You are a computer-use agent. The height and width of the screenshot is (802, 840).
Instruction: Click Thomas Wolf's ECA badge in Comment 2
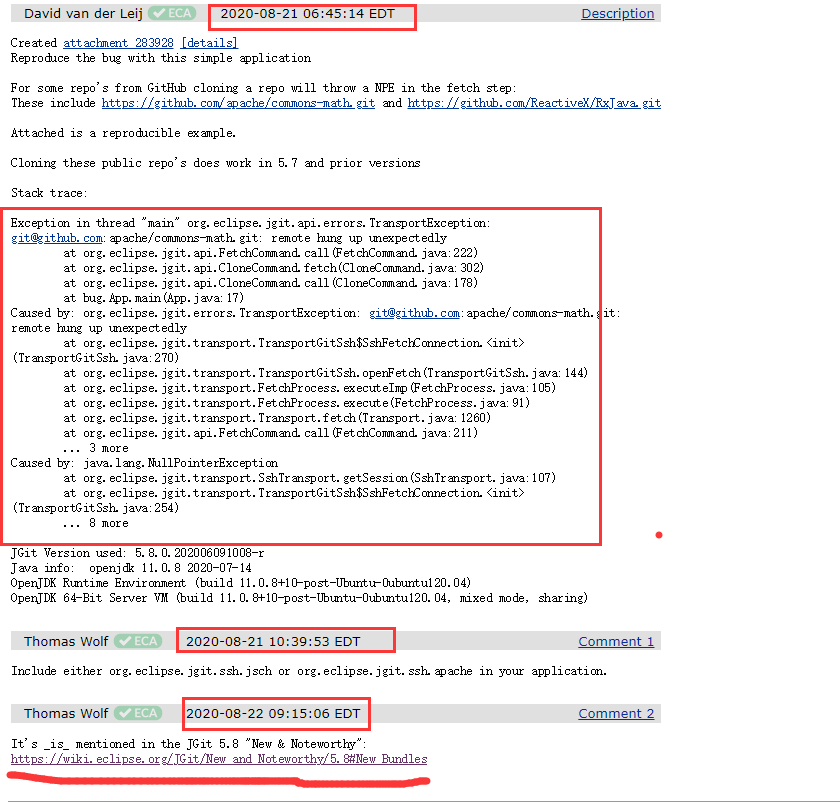tap(139, 713)
